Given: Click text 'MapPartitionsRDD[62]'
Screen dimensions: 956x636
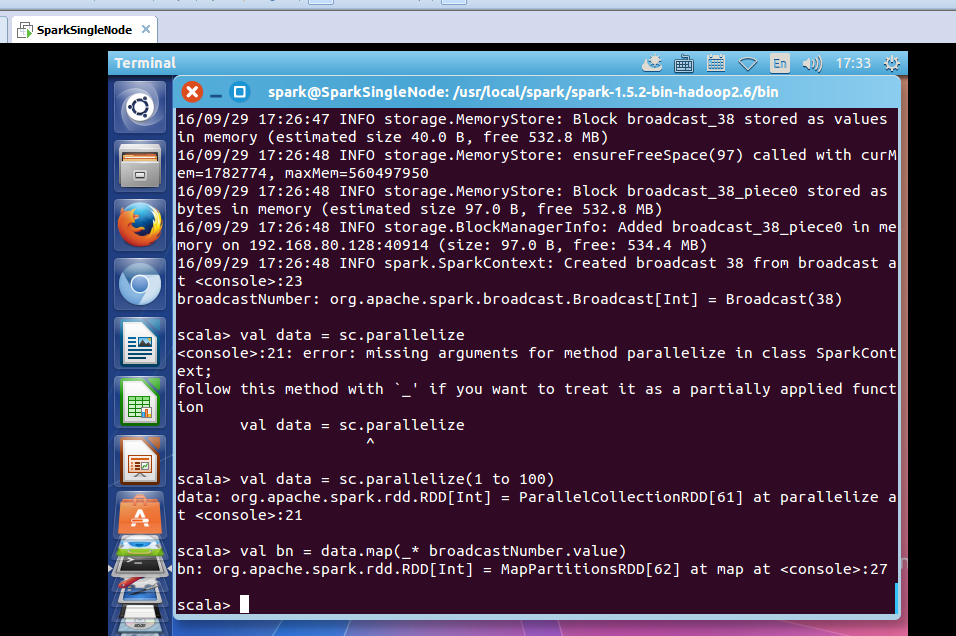Looking at the screenshot, I should pyautogui.click(x=590, y=570).
